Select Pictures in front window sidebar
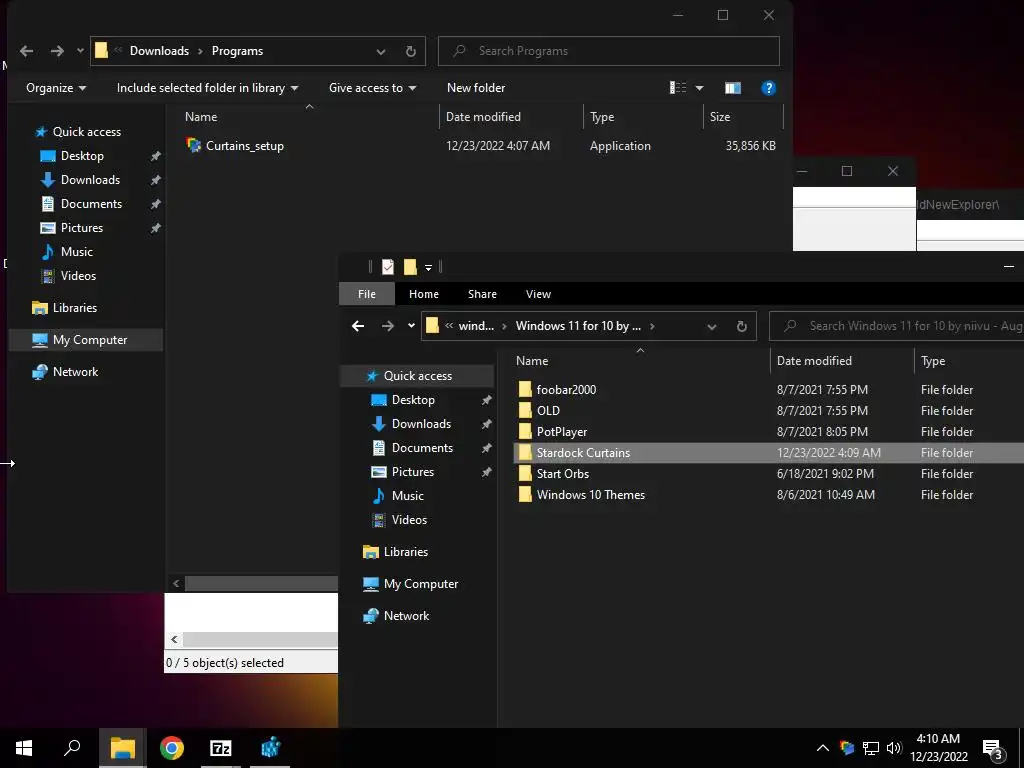The width and height of the screenshot is (1024, 768). pyautogui.click(x=413, y=472)
